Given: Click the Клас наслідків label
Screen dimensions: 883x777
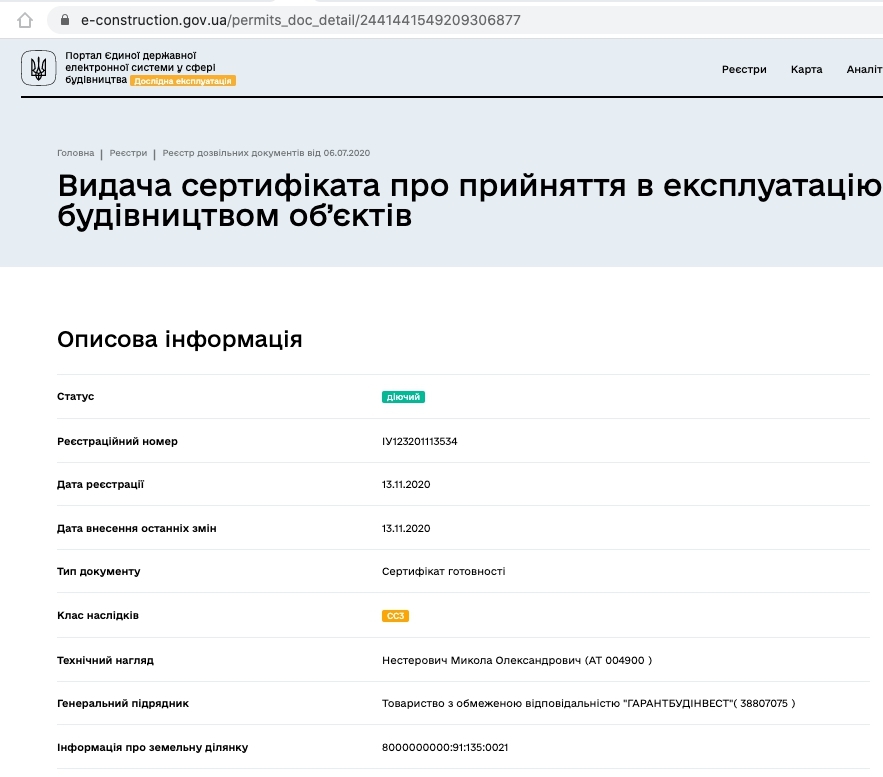Looking at the screenshot, I should [97, 615].
